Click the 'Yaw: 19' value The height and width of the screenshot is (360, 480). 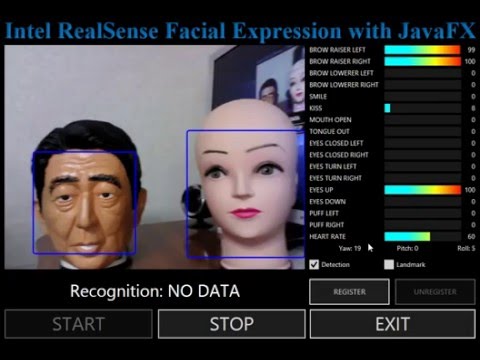coord(350,248)
